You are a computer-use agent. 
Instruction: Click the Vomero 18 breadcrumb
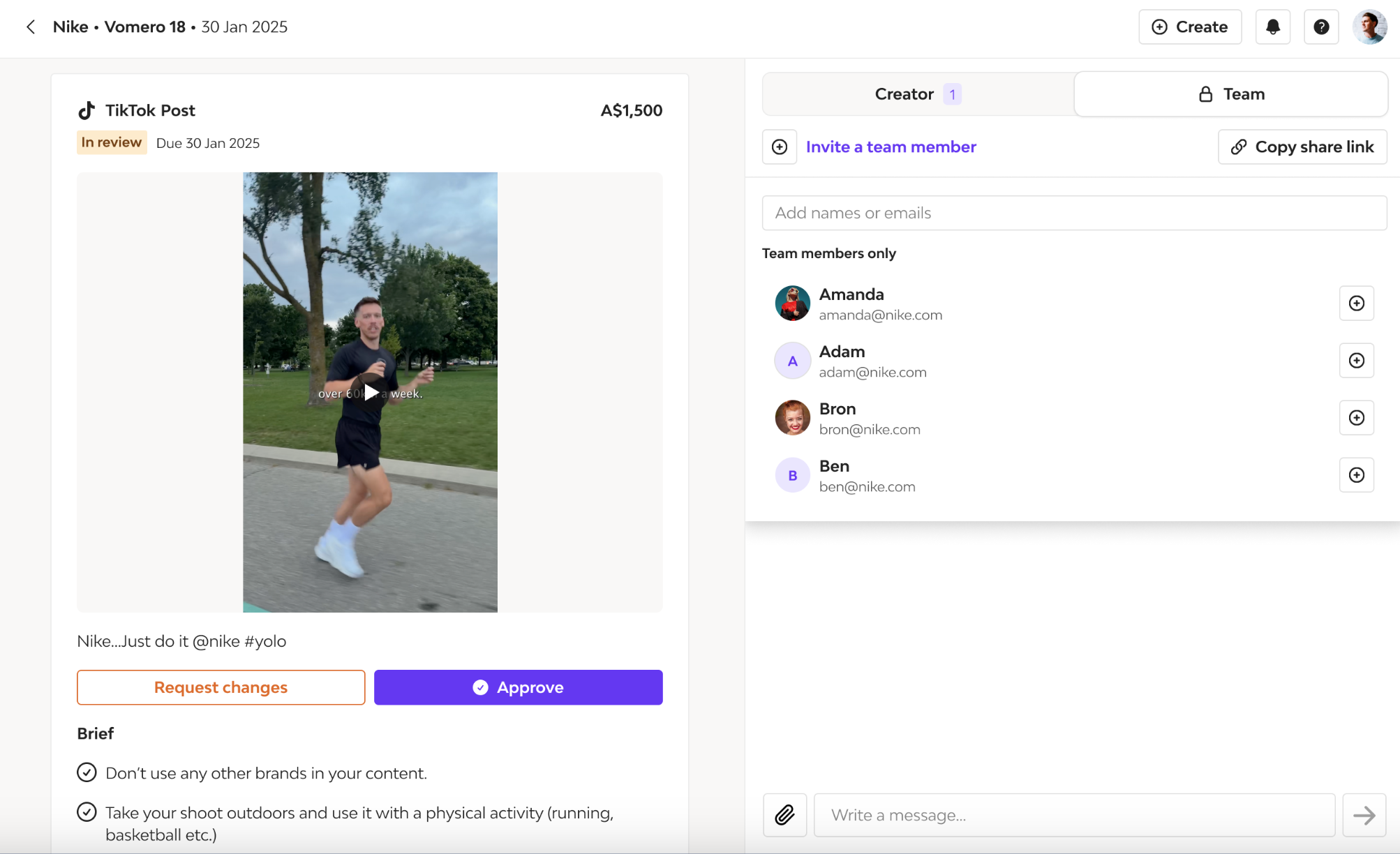pos(144,27)
